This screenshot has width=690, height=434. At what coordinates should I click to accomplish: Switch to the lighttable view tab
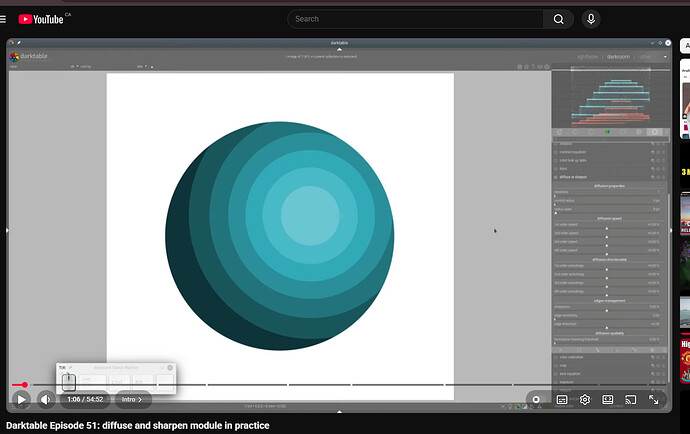point(590,57)
